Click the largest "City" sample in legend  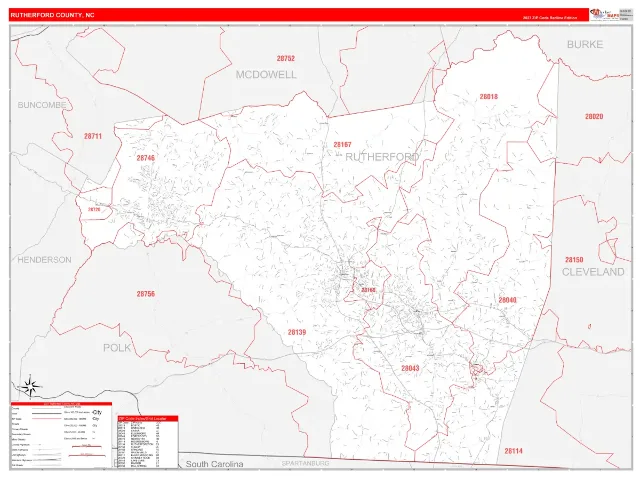coord(97,412)
